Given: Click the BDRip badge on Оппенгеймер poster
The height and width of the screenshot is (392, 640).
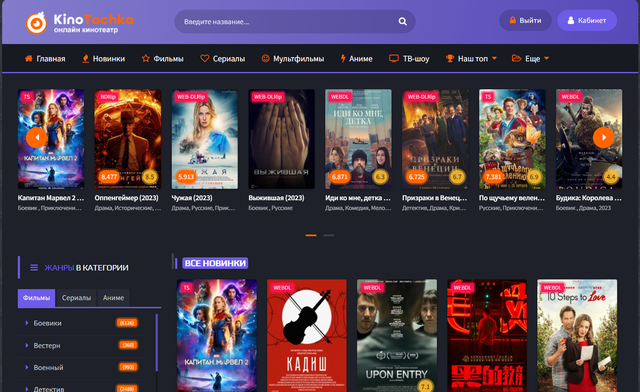Looking at the screenshot, I should 108,97.
